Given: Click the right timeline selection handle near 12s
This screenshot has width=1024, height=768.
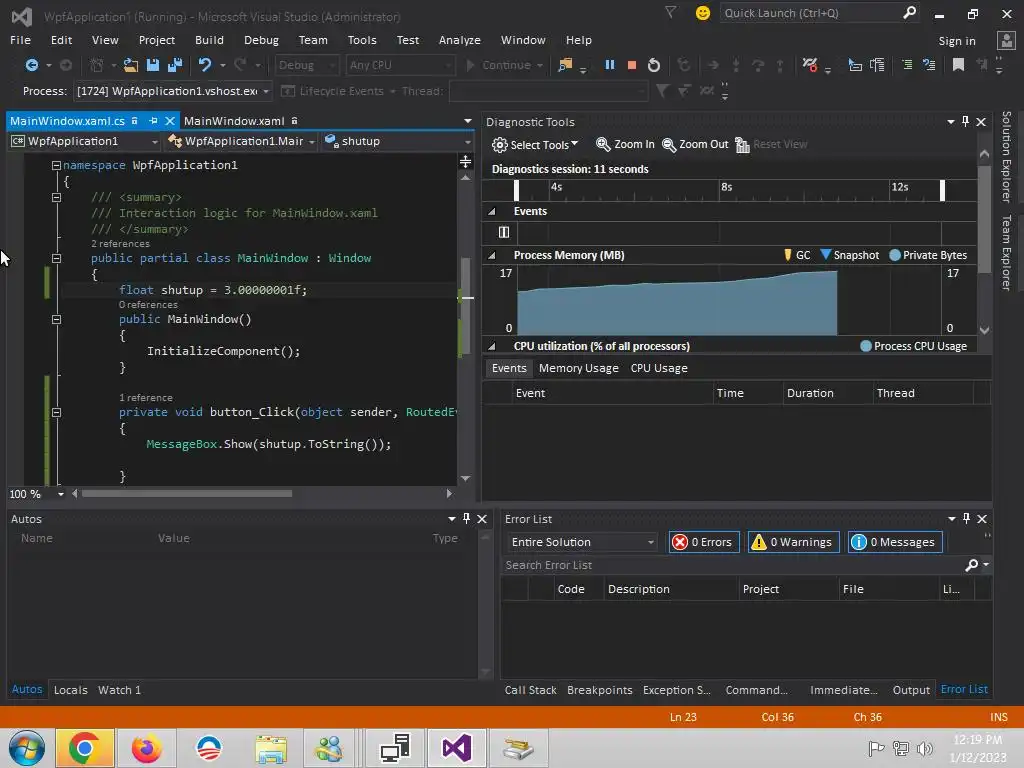Looking at the screenshot, I should [x=942, y=190].
